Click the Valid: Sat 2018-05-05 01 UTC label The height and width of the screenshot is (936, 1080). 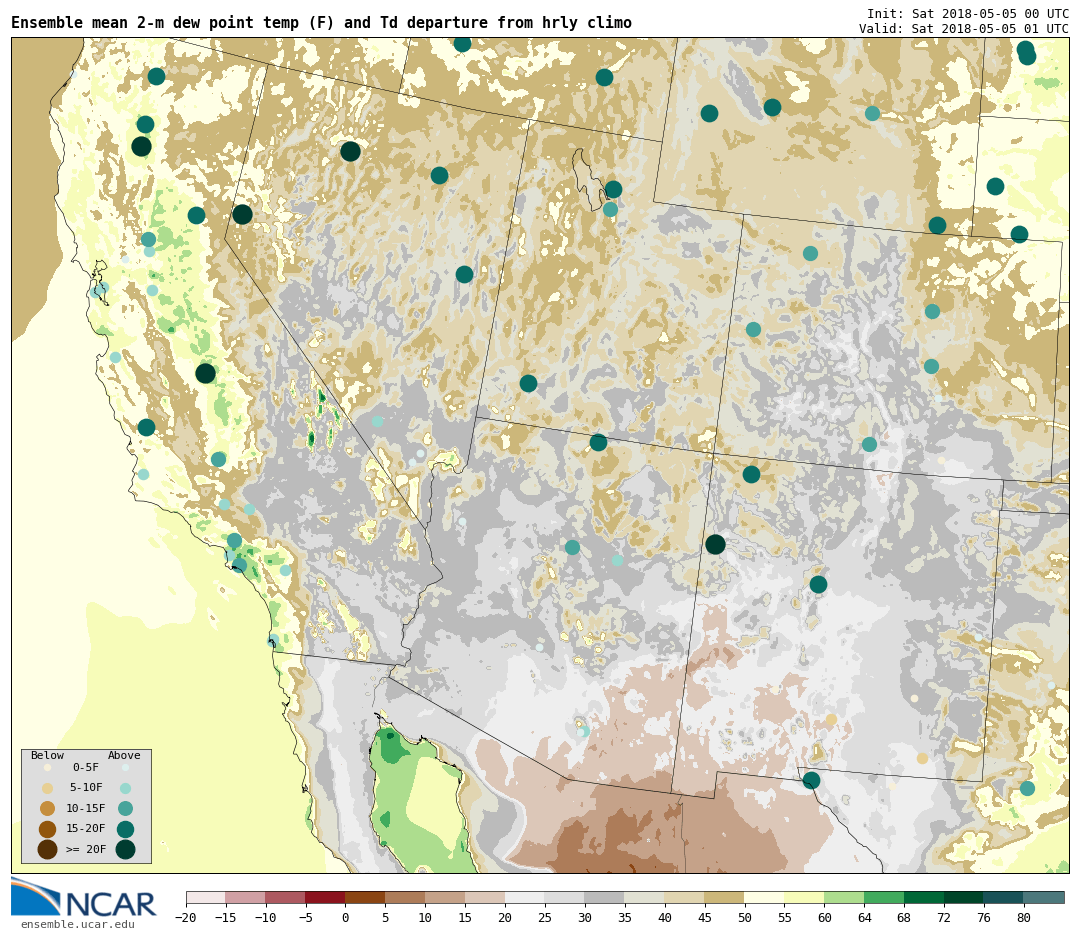[x=964, y=28]
